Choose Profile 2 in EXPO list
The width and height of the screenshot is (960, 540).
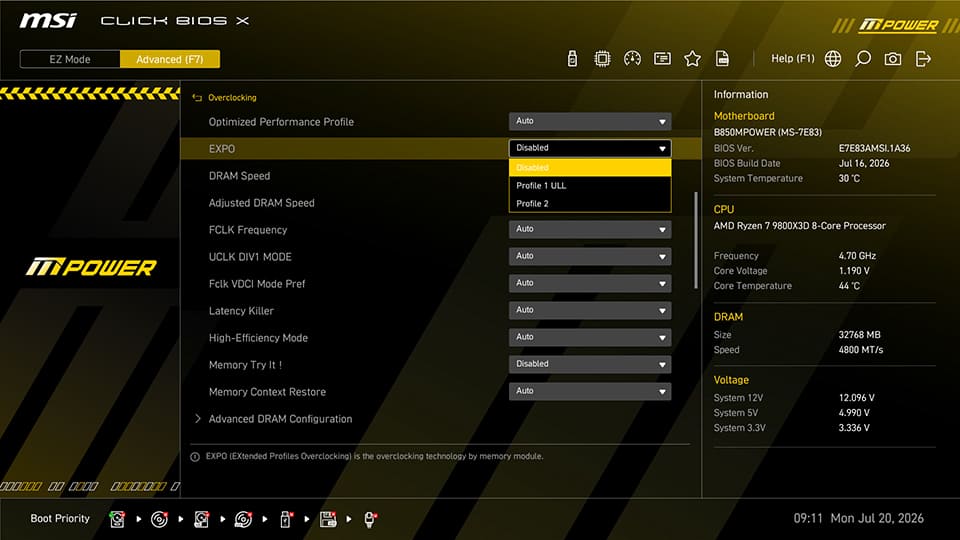[590, 203]
